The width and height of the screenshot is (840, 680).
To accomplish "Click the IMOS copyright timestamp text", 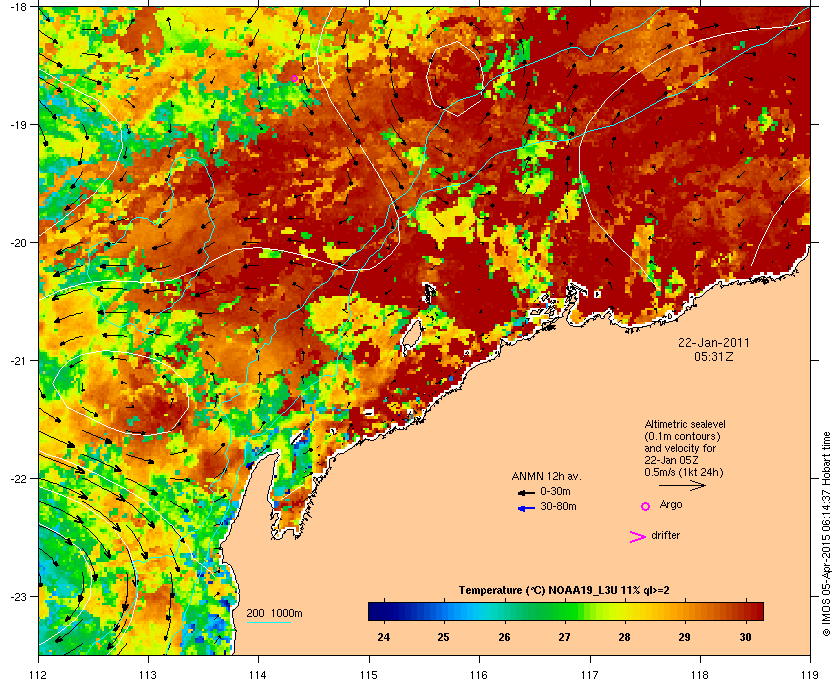I will (827, 535).
